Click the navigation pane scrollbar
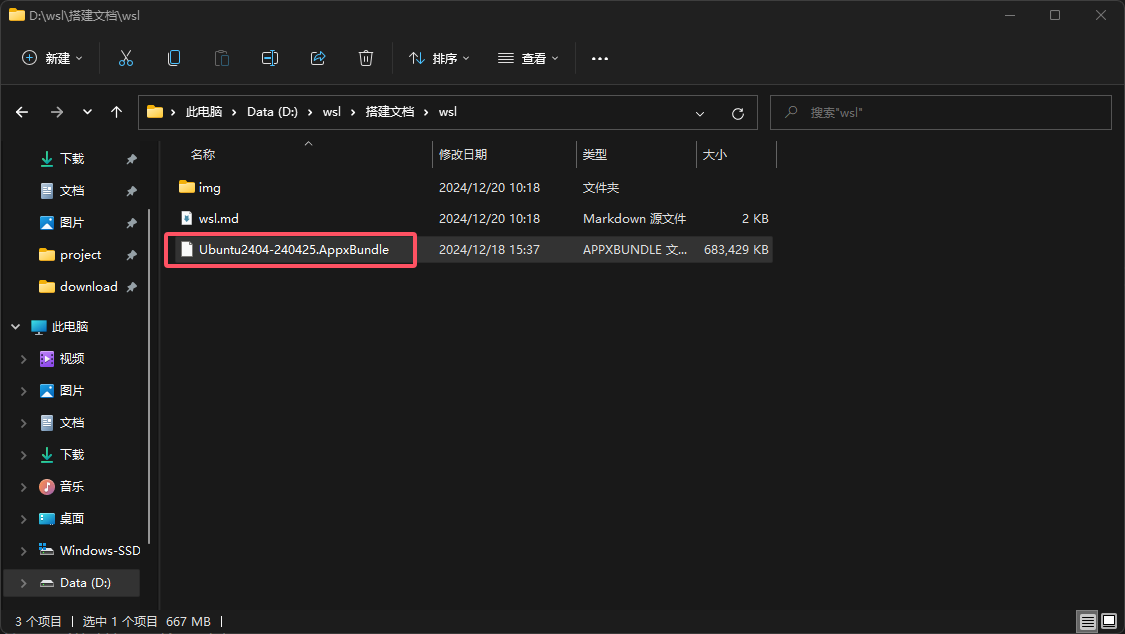This screenshot has width=1125, height=634. point(149,377)
